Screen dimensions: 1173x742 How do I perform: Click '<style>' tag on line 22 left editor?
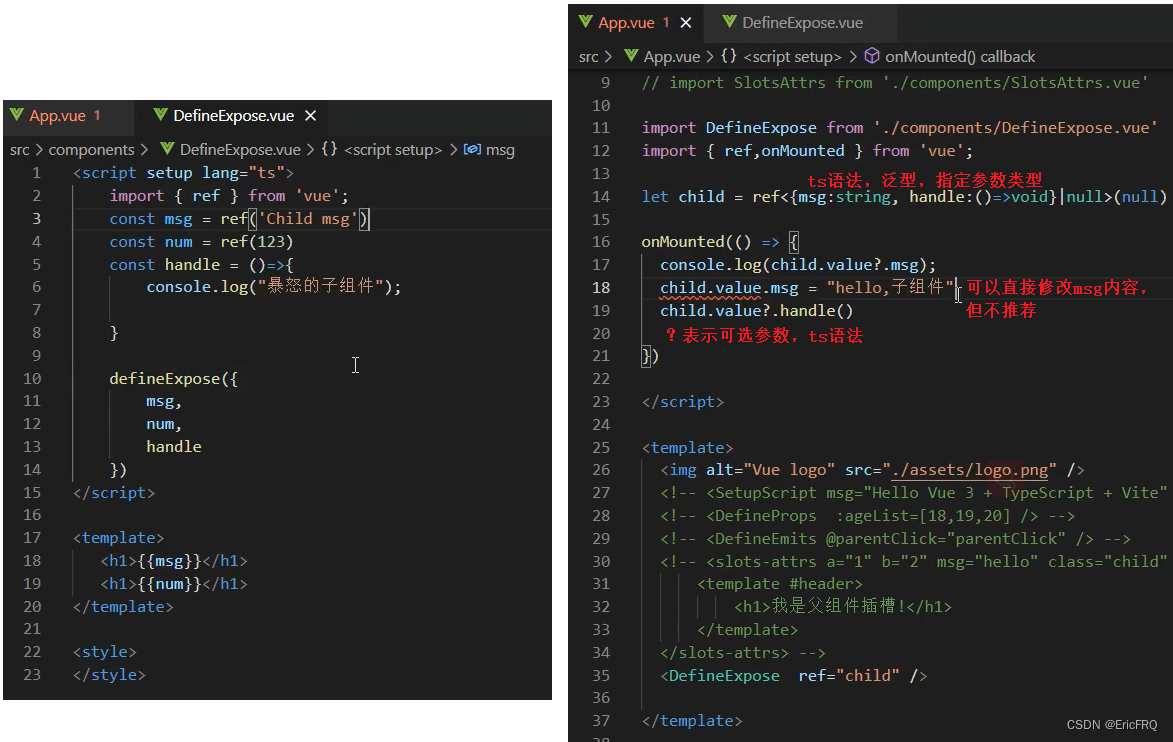105,652
